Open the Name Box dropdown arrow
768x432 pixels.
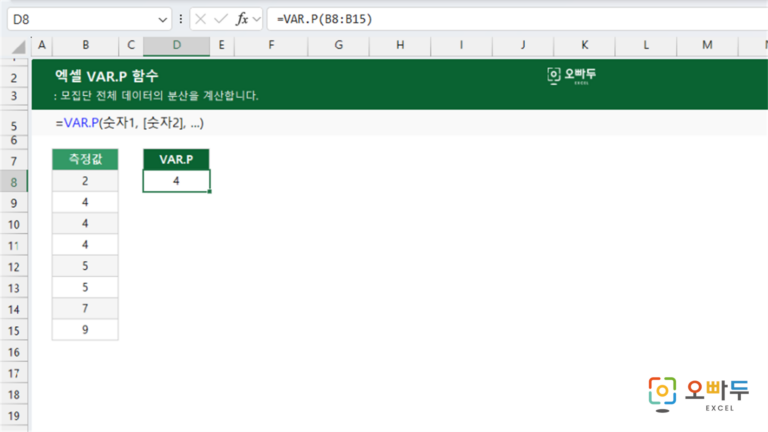[163, 20]
